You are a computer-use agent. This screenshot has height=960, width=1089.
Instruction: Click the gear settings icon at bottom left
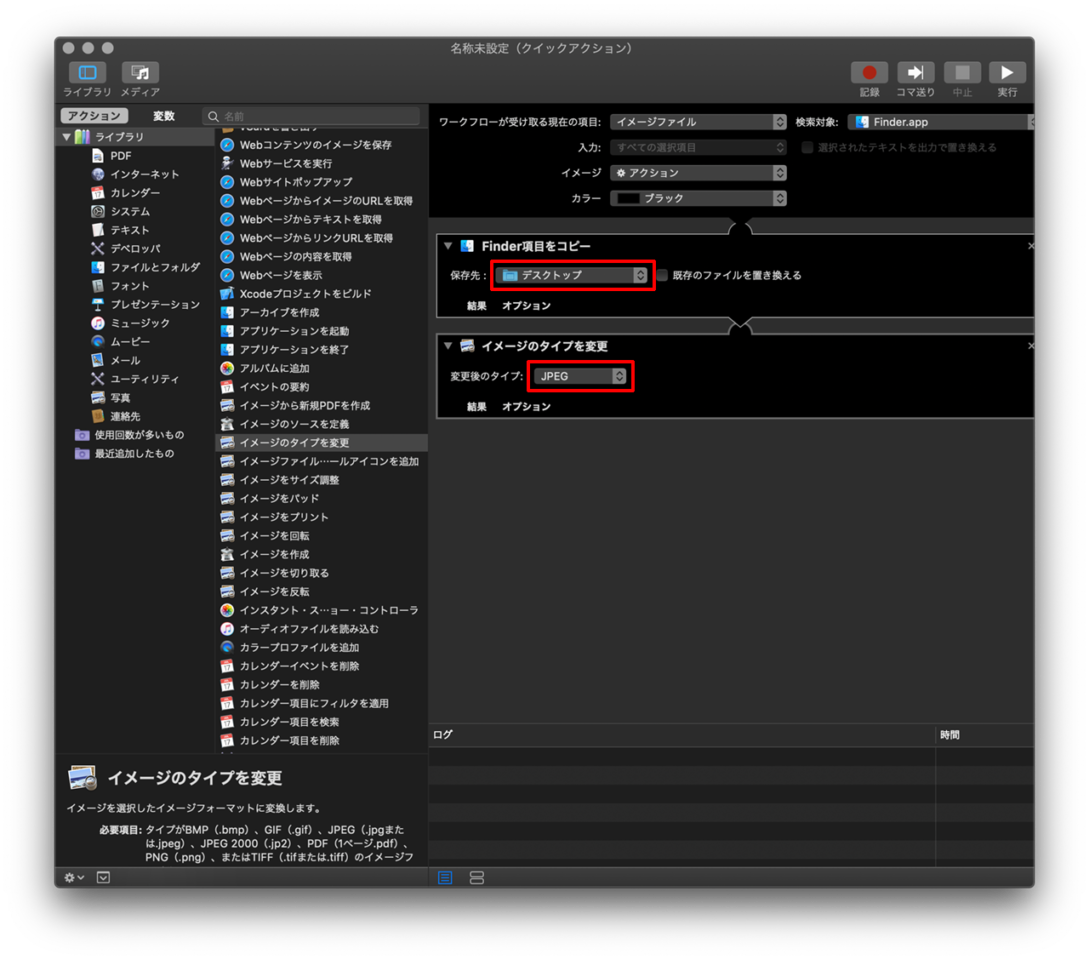74,877
